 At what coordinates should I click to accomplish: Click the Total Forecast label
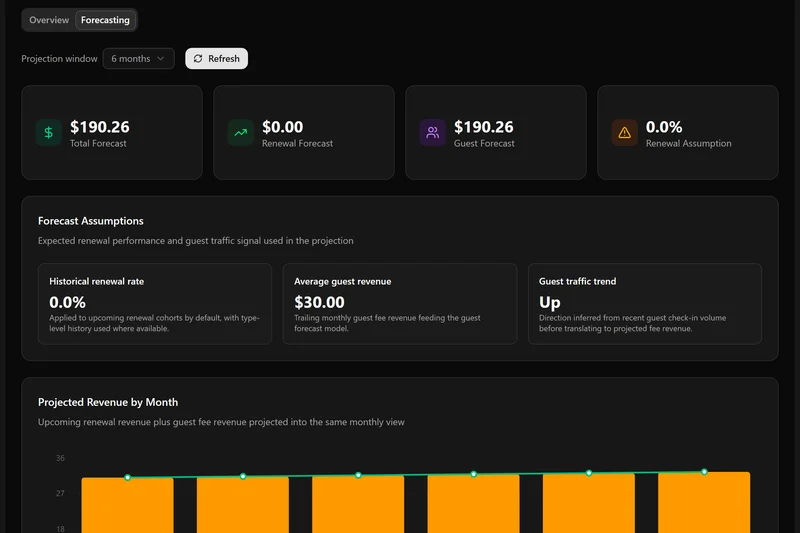(98, 143)
